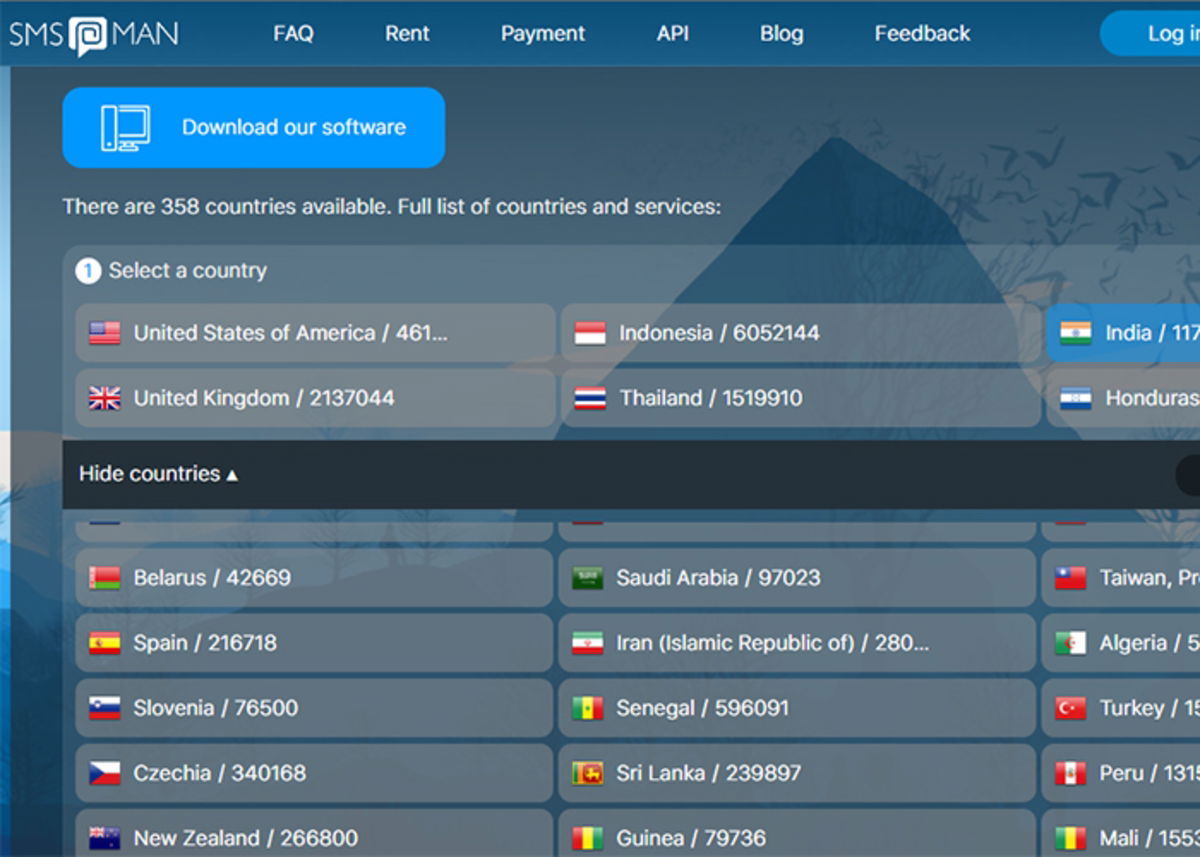This screenshot has width=1200, height=857.
Task: Open the Rent page
Action: (x=407, y=33)
